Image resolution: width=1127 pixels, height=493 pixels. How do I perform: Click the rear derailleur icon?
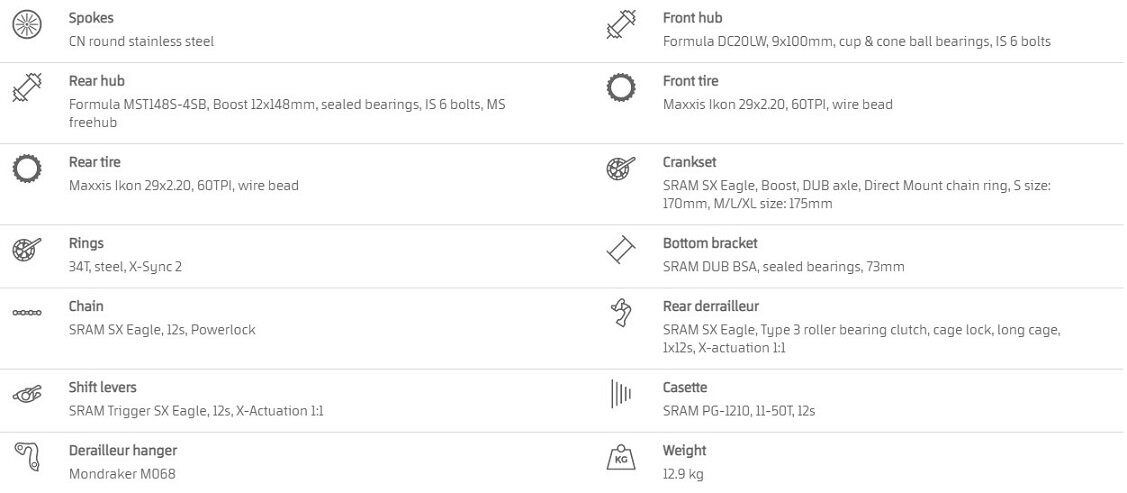pos(621,313)
